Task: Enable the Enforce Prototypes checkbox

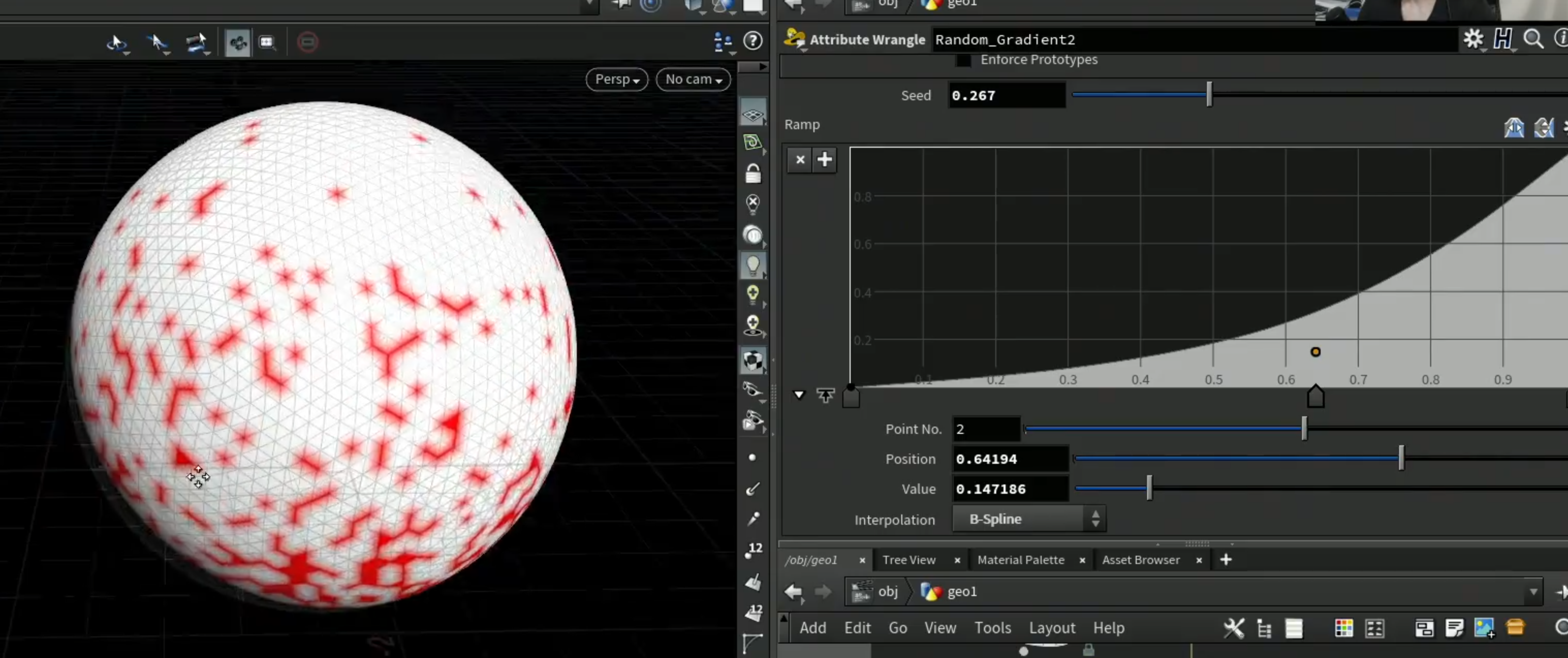Action: coord(963,59)
